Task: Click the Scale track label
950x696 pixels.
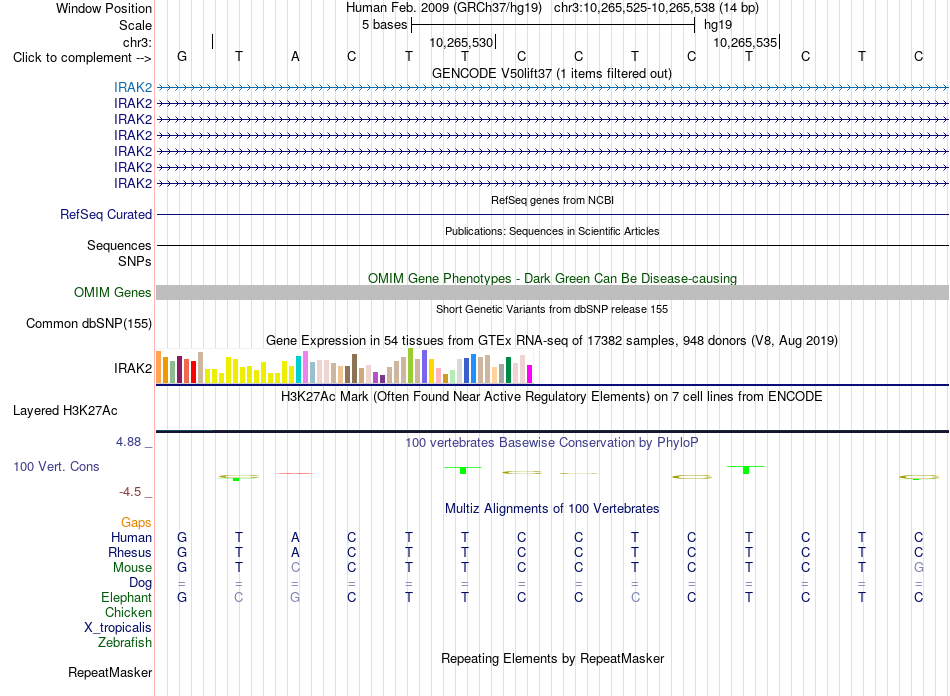Action: click(135, 25)
